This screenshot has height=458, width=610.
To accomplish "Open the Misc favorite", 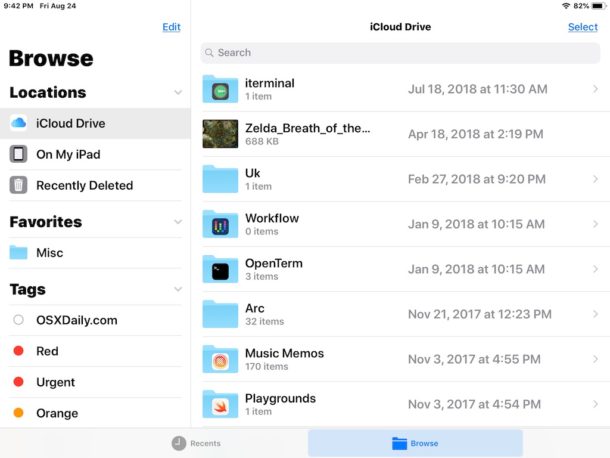I will click(x=95, y=253).
